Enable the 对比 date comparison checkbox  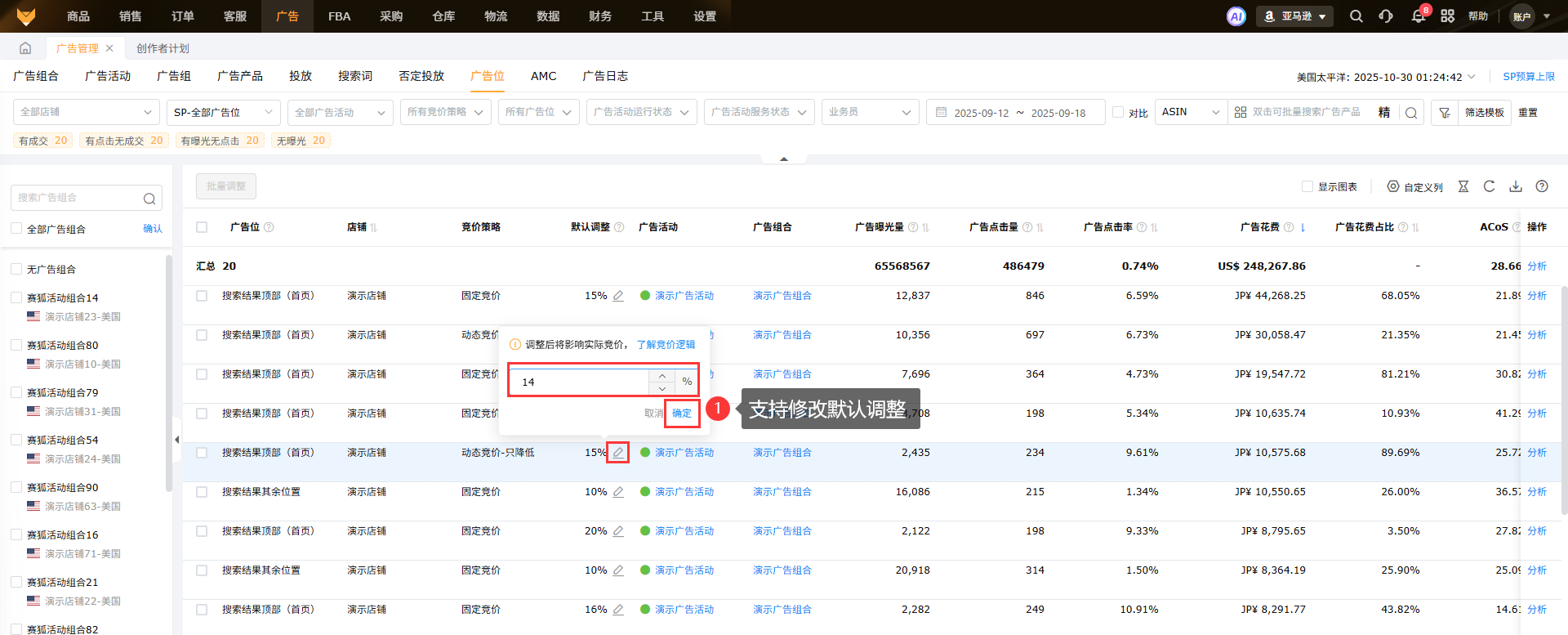1118,112
